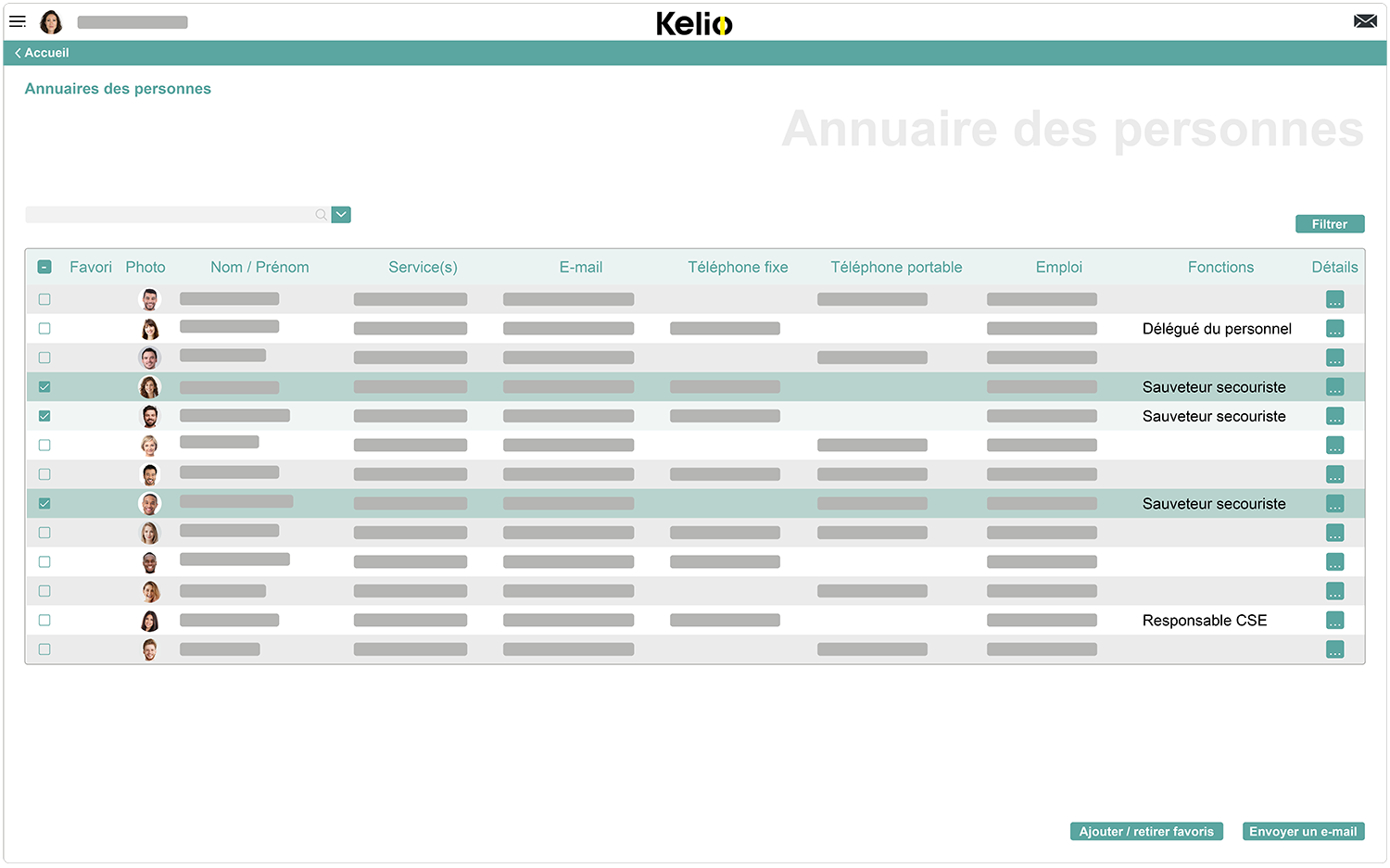Click inside the search input field
This screenshot has height=868, width=1390.
(167, 214)
